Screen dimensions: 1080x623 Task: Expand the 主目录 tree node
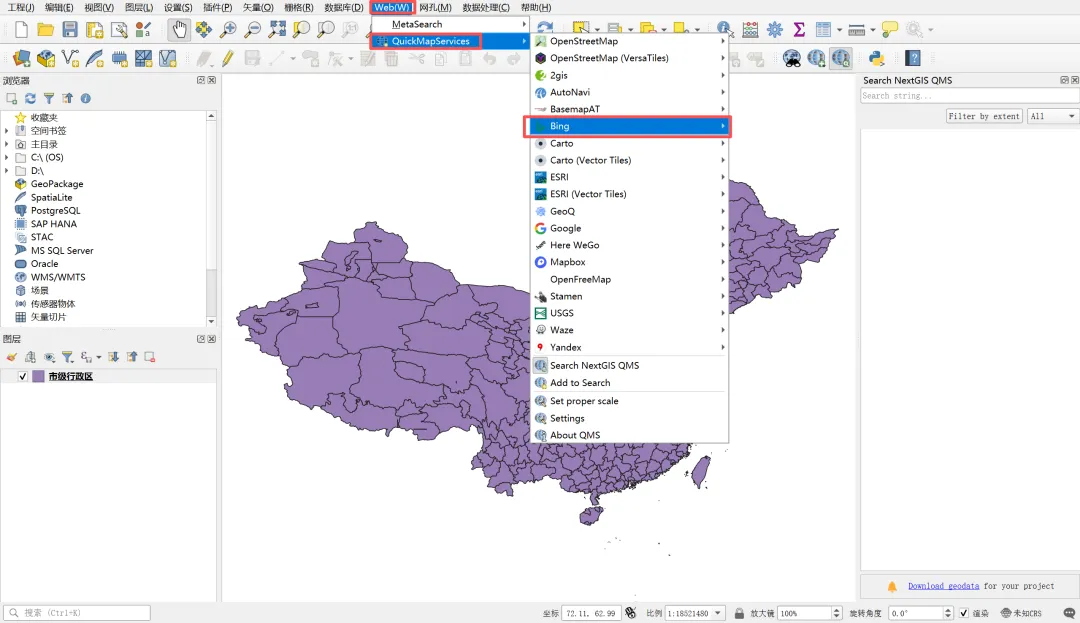coord(7,144)
